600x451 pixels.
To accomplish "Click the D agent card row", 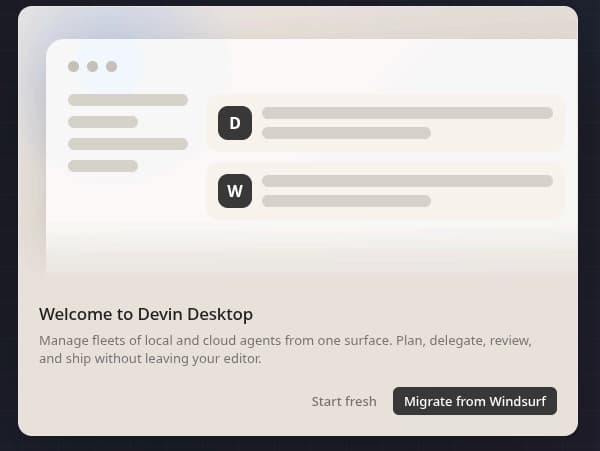I will (x=386, y=123).
